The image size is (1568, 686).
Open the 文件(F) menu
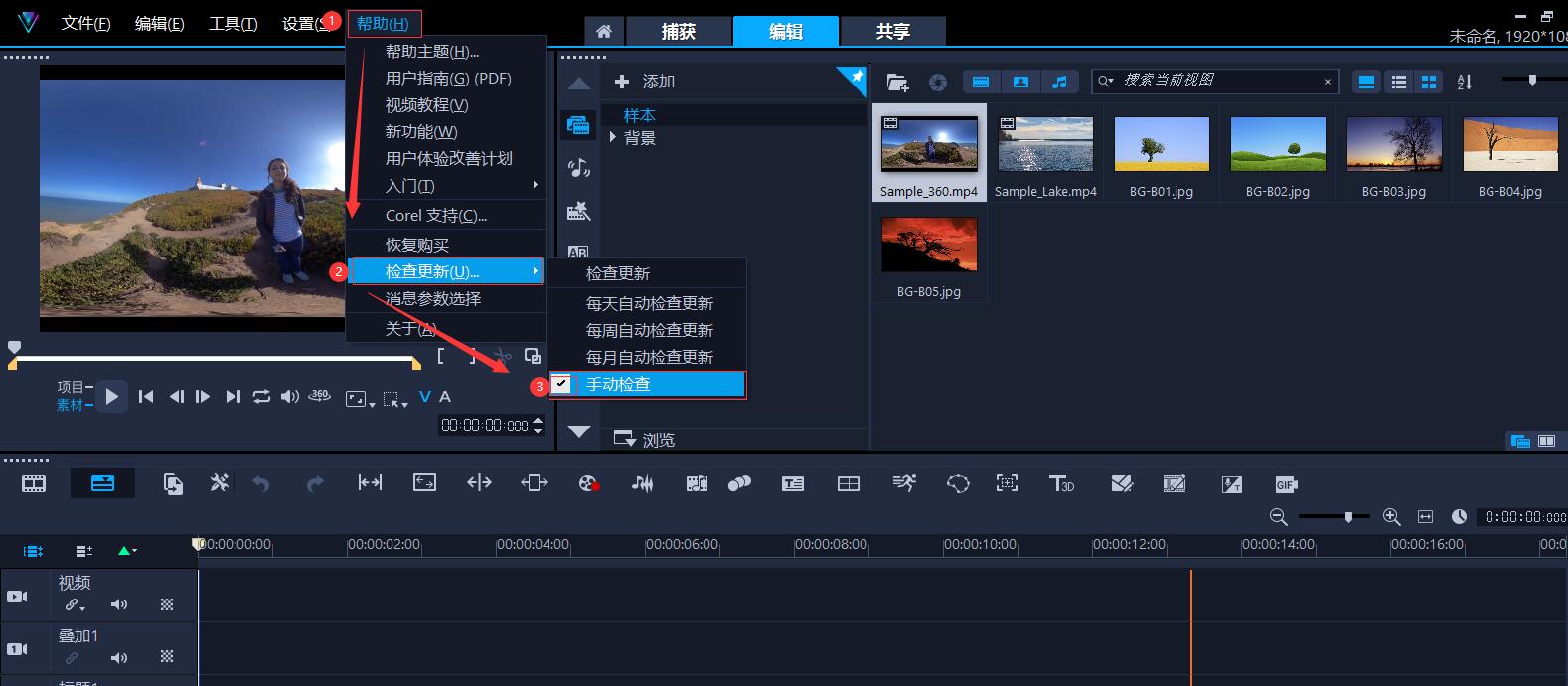(85, 23)
